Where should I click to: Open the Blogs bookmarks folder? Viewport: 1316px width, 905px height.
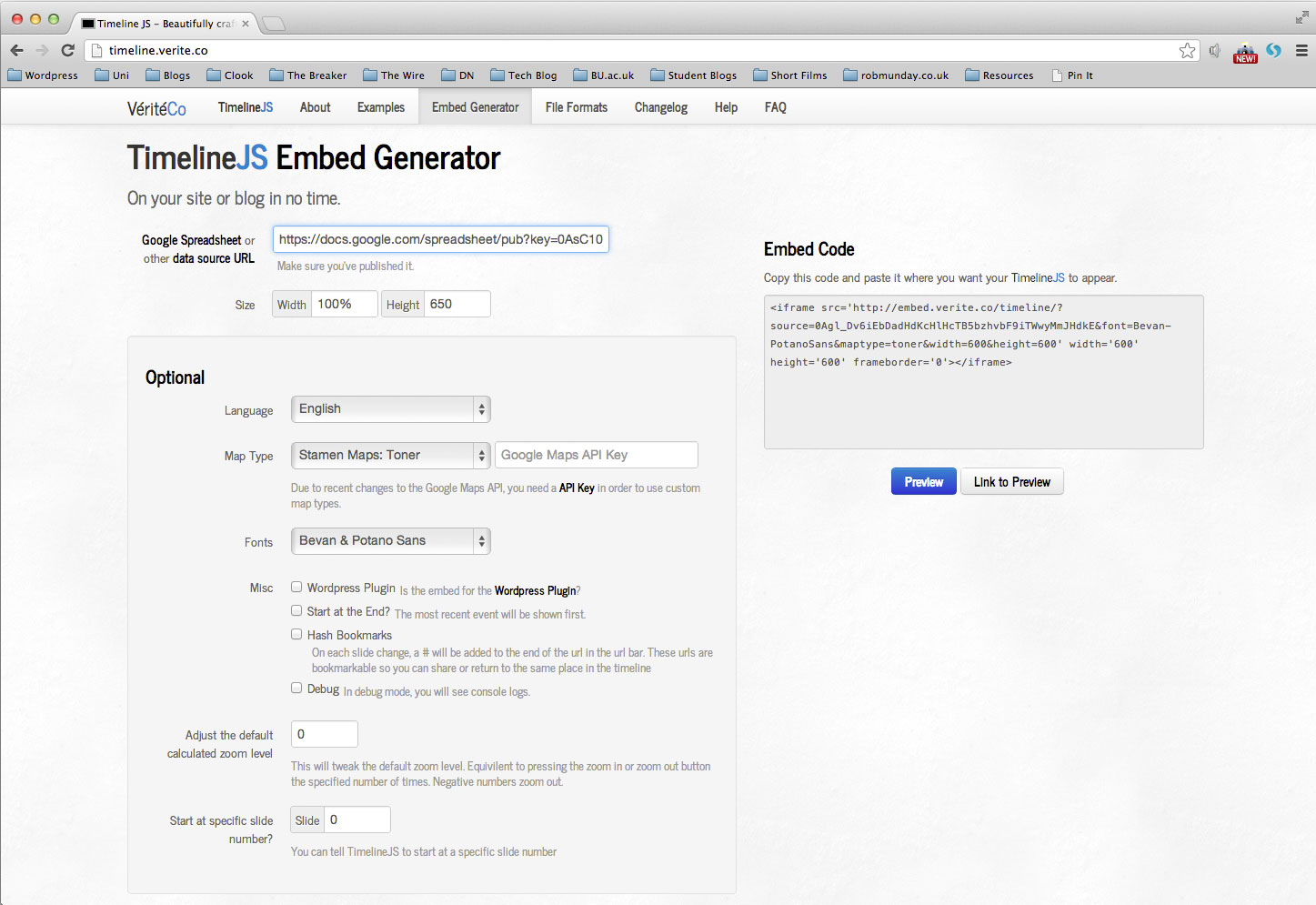tap(167, 75)
